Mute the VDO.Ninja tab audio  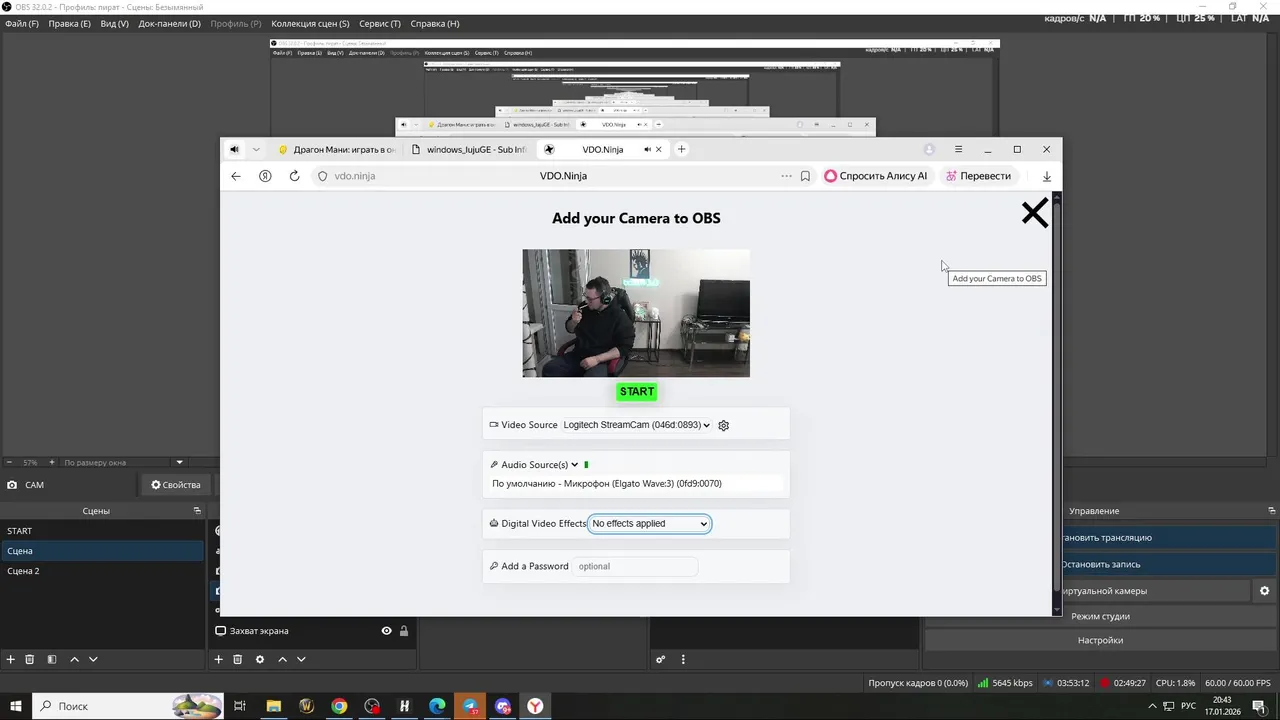click(x=647, y=150)
